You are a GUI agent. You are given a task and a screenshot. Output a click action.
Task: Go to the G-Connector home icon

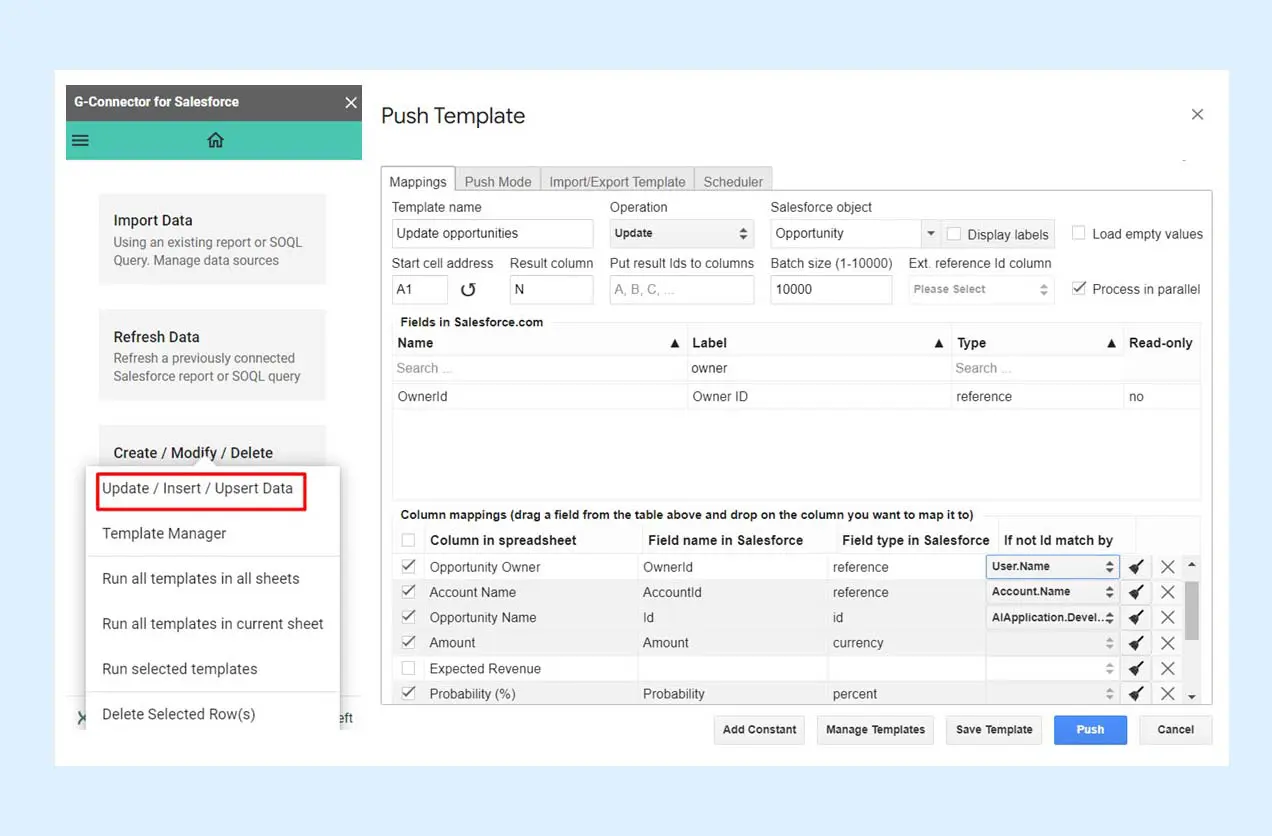click(x=215, y=140)
